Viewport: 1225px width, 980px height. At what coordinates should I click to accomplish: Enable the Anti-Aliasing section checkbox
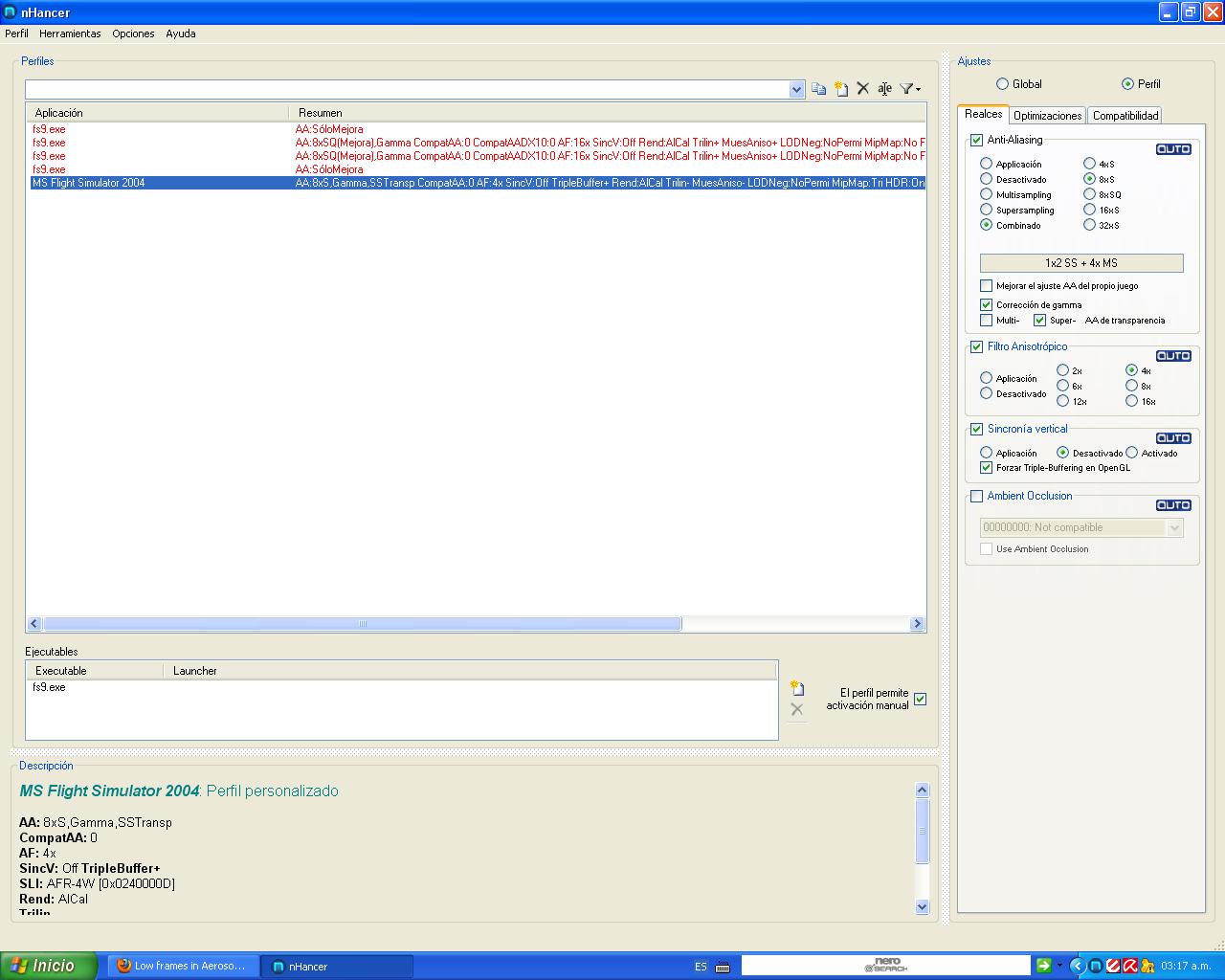click(976, 140)
